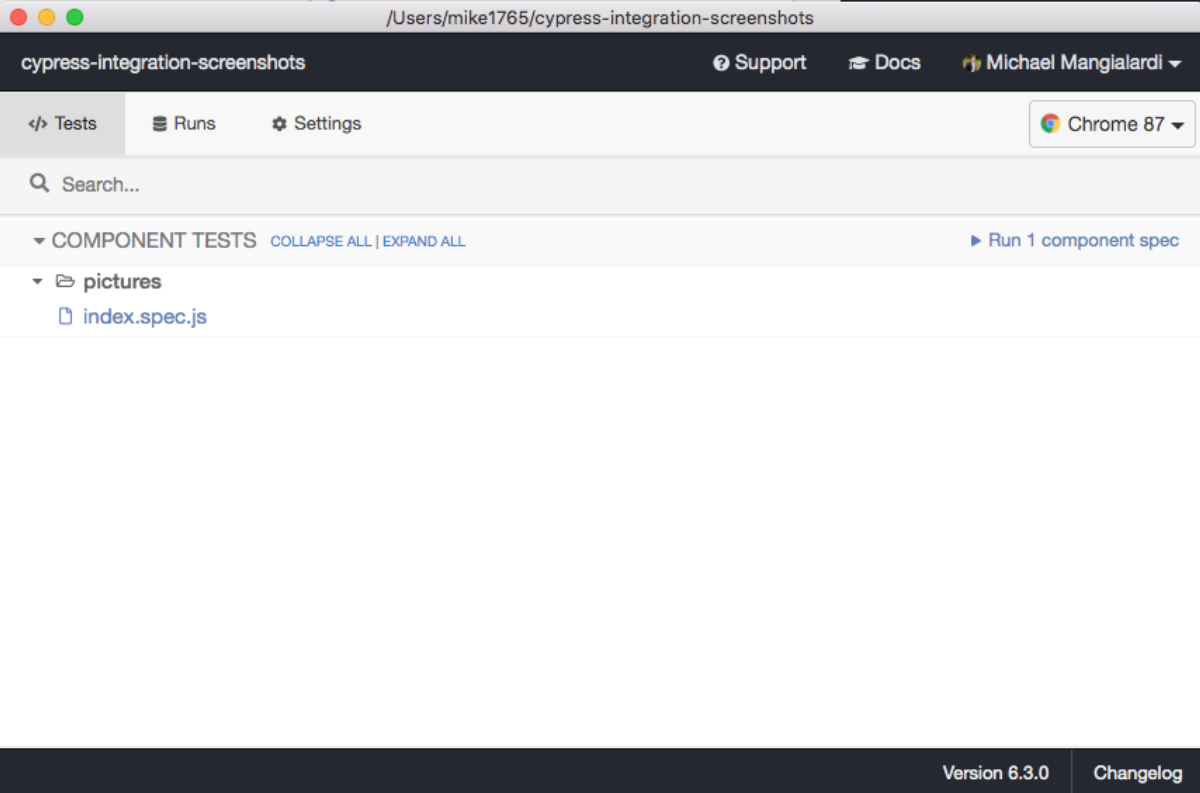The height and width of the screenshot is (793, 1200).
Task: Click the magnifying glass search icon
Action: pos(39,183)
